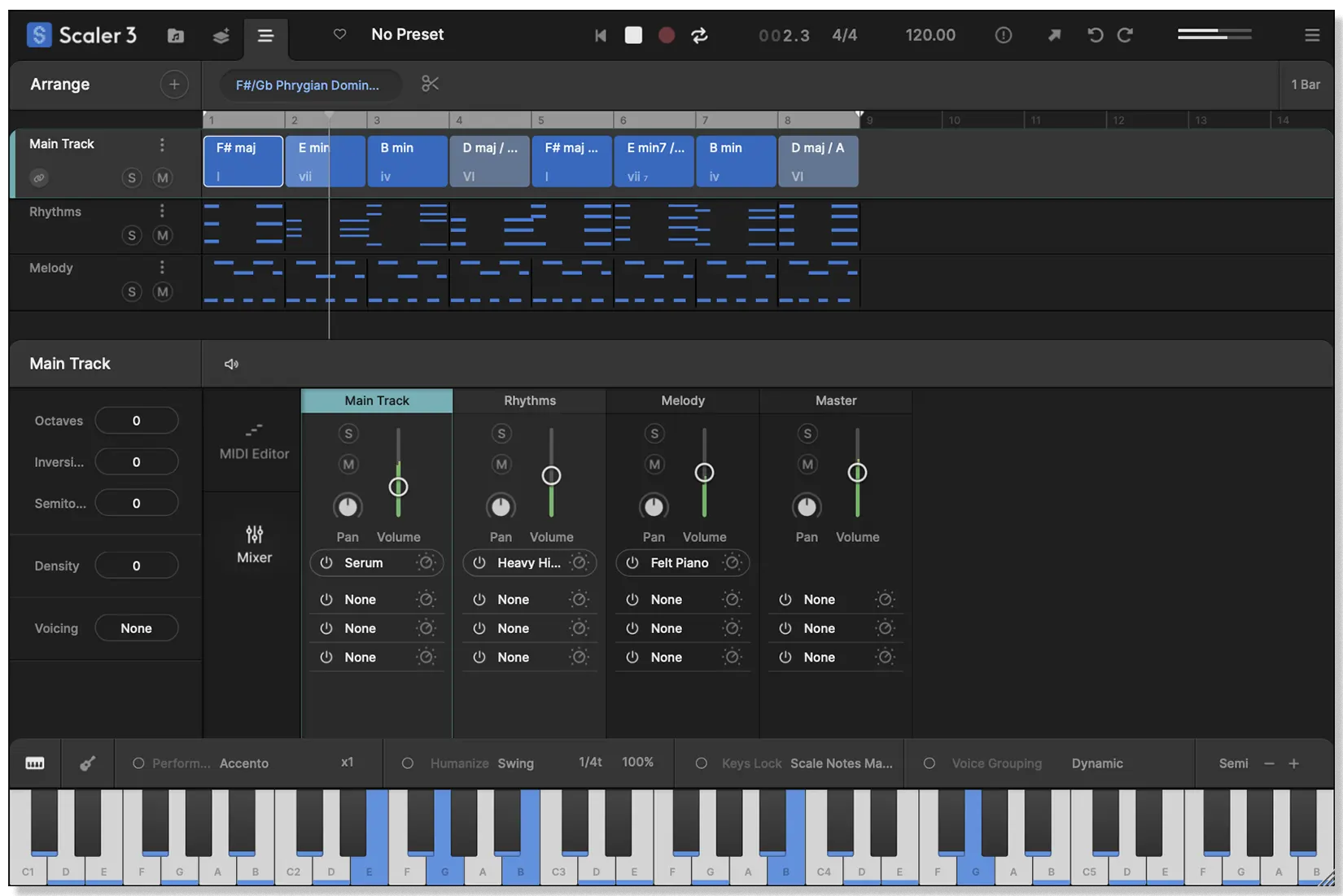
Task: Stop playback with the square button
Action: pos(633,35)
